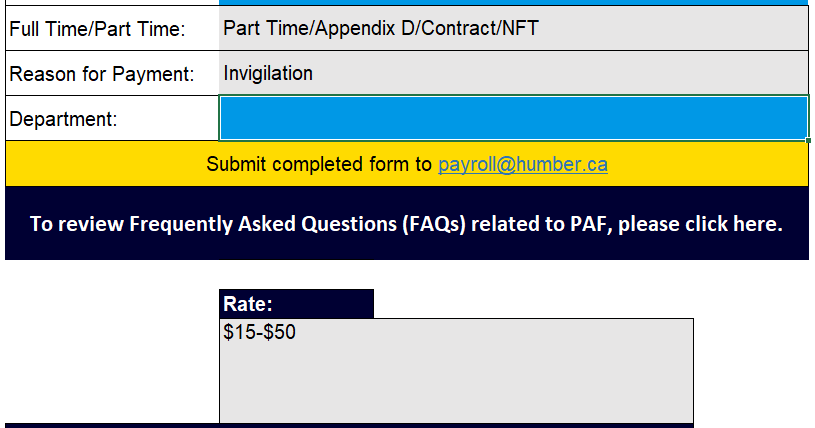Select empty white cell right of Rate header
This screenshot has width=815, height=428.
click(533, 304)
